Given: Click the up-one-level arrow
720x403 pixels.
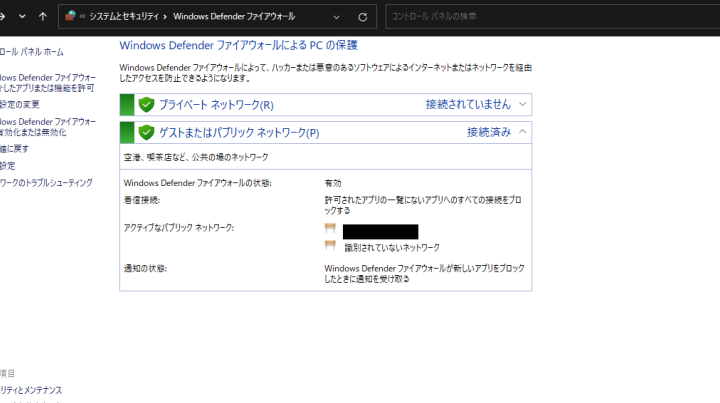Looking at the screenshot, I should click(x=42, y=17).
